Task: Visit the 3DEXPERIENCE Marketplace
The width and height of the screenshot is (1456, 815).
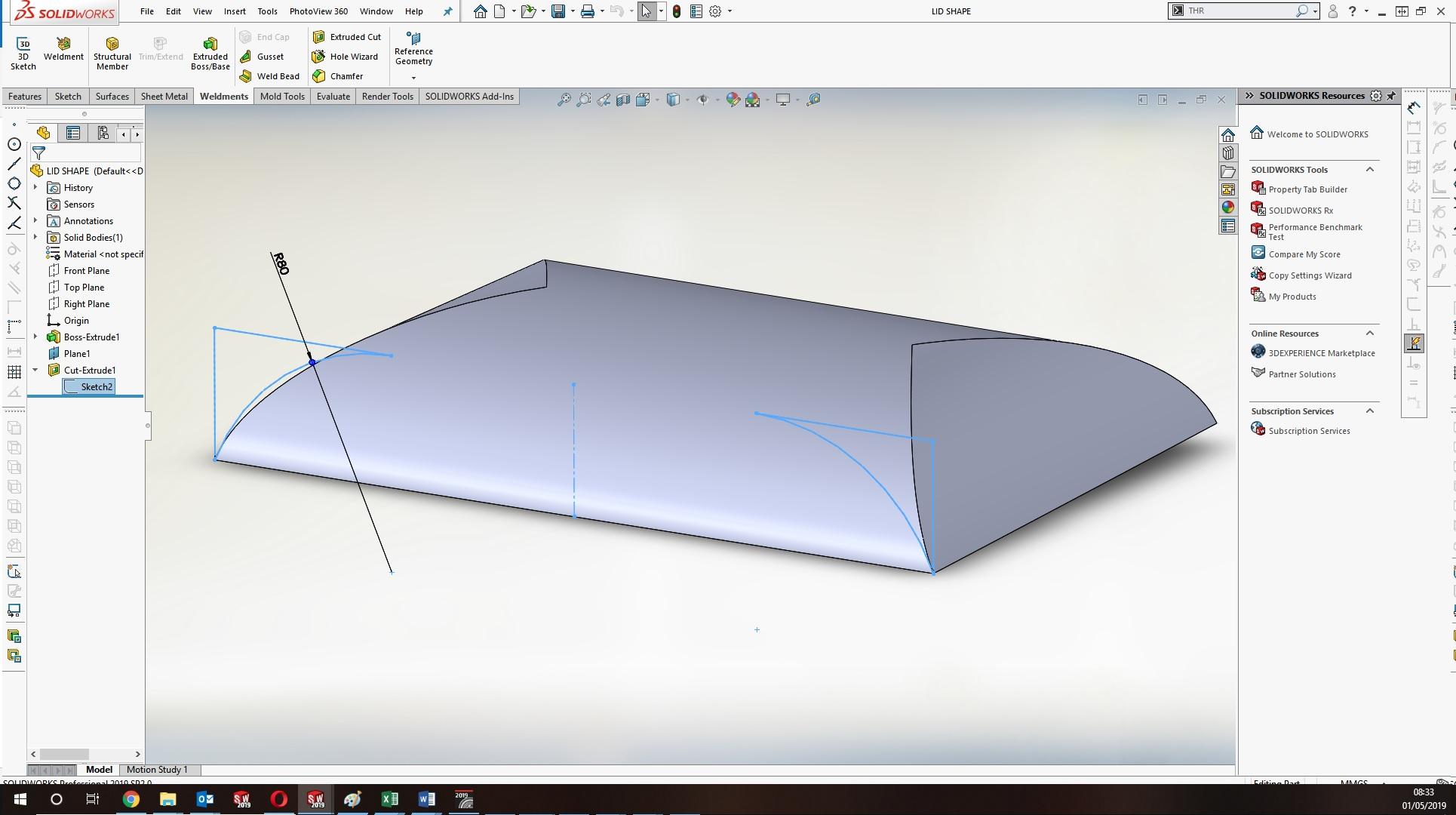Action: tap(1321, 352)
